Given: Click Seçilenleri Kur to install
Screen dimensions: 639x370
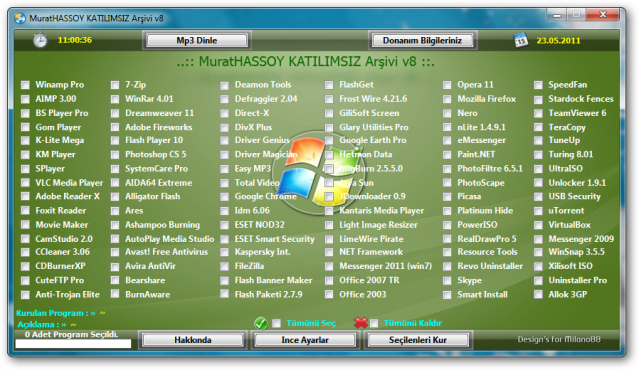Looking at the screenshot, I should [x=418, y=340].
